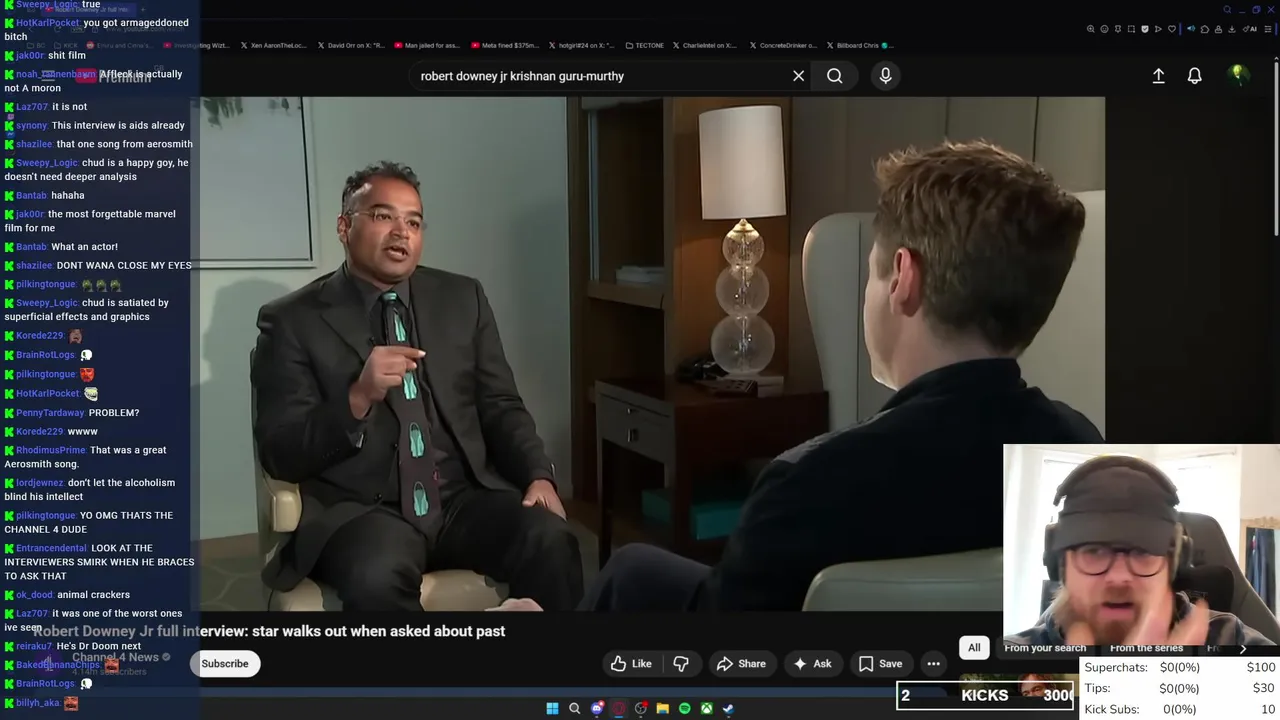Open the Ask AI button
This screenshot has height=720, width=1280.
pos(812,664)
